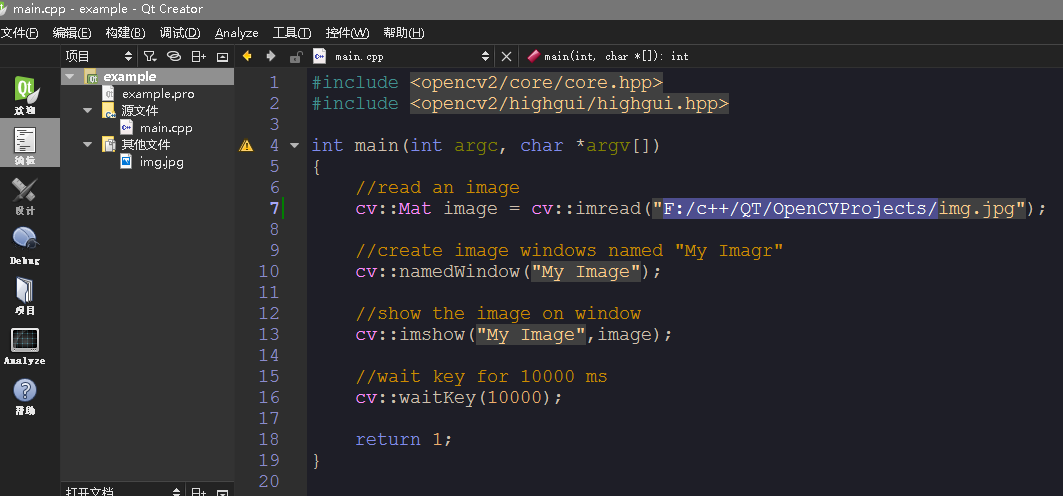Open the 帮助(H) menu
Image resolution: width=1063 pixels, height=496 pixels.
click(404, 33)
